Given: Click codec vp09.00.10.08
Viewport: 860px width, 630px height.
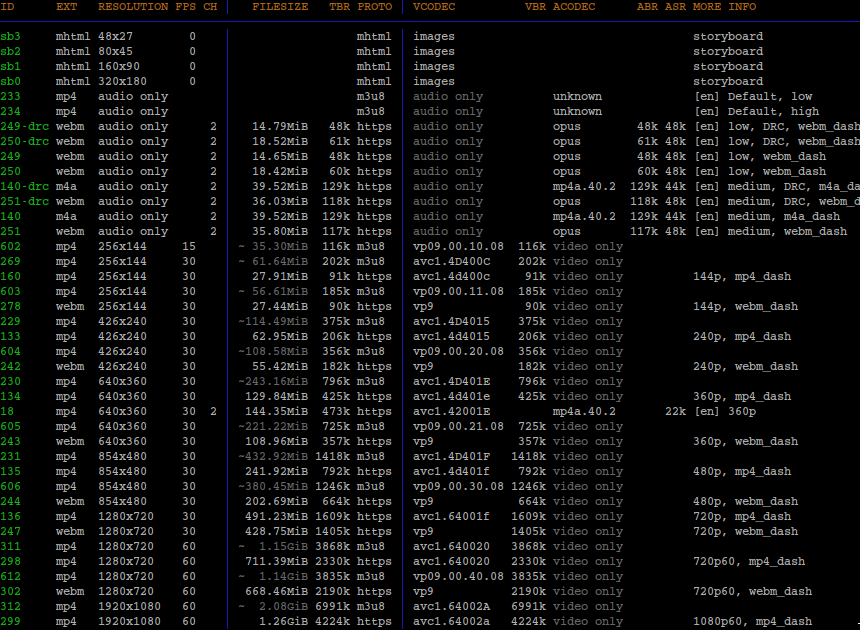Looking at the screenshot, I should pyautogui.click(x=458, y=246).
